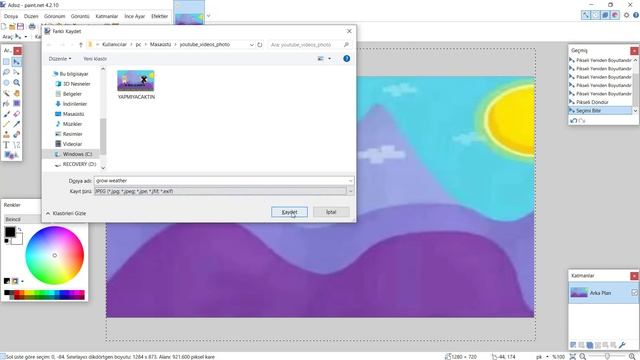This screenshot has height=360, width=640.
Task: Select the Zoom magnifier tool
Action: tap(16, 82)
